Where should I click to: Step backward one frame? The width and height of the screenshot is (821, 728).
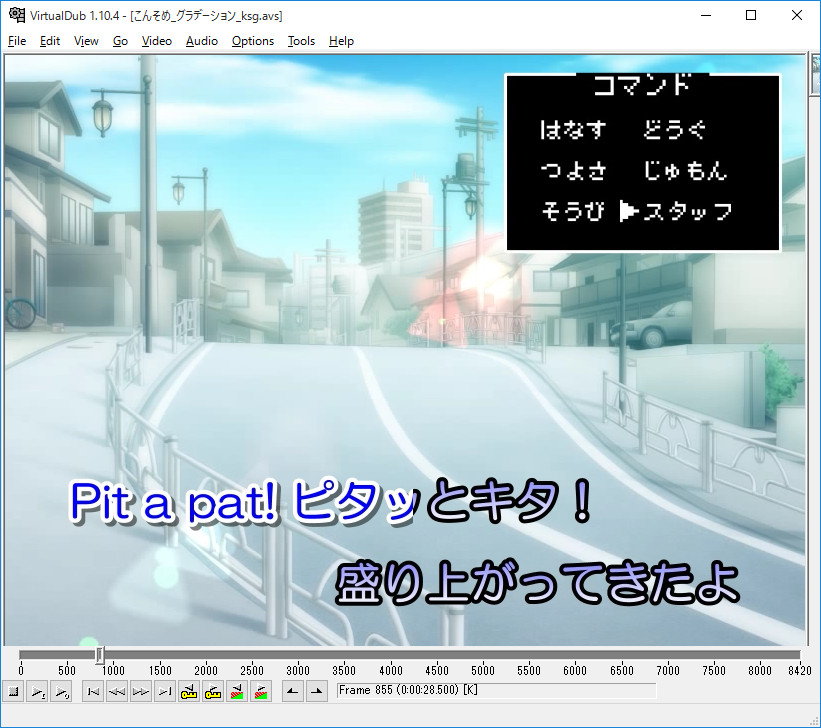pos(117,691)
